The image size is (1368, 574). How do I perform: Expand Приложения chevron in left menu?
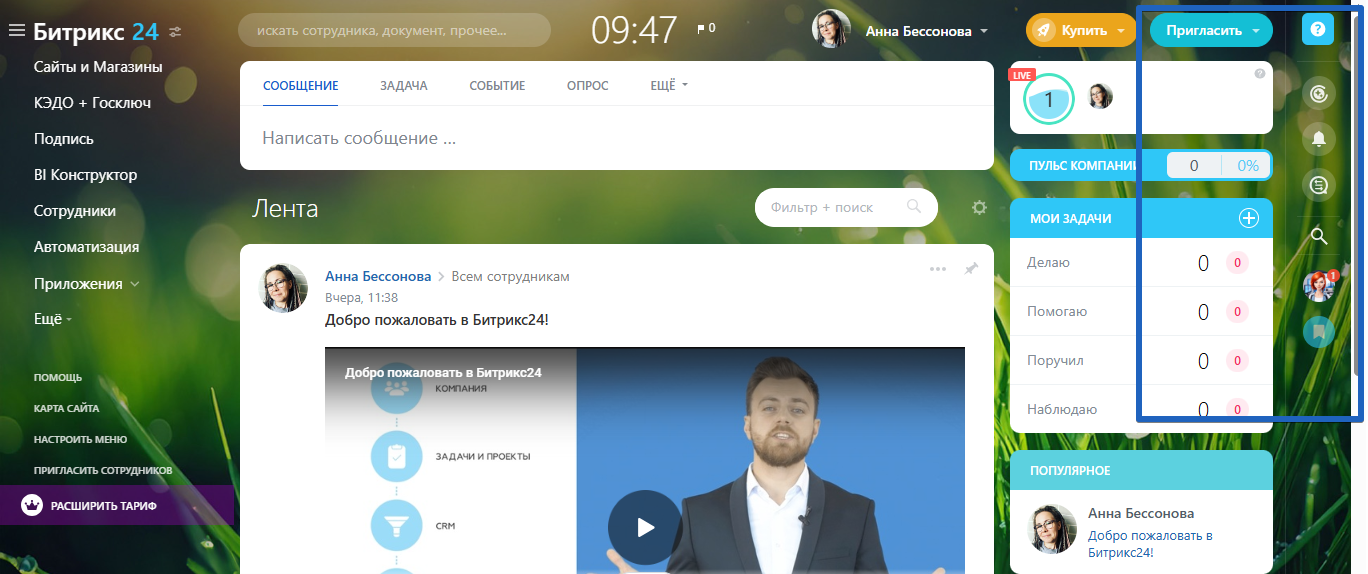pos(135,284)
